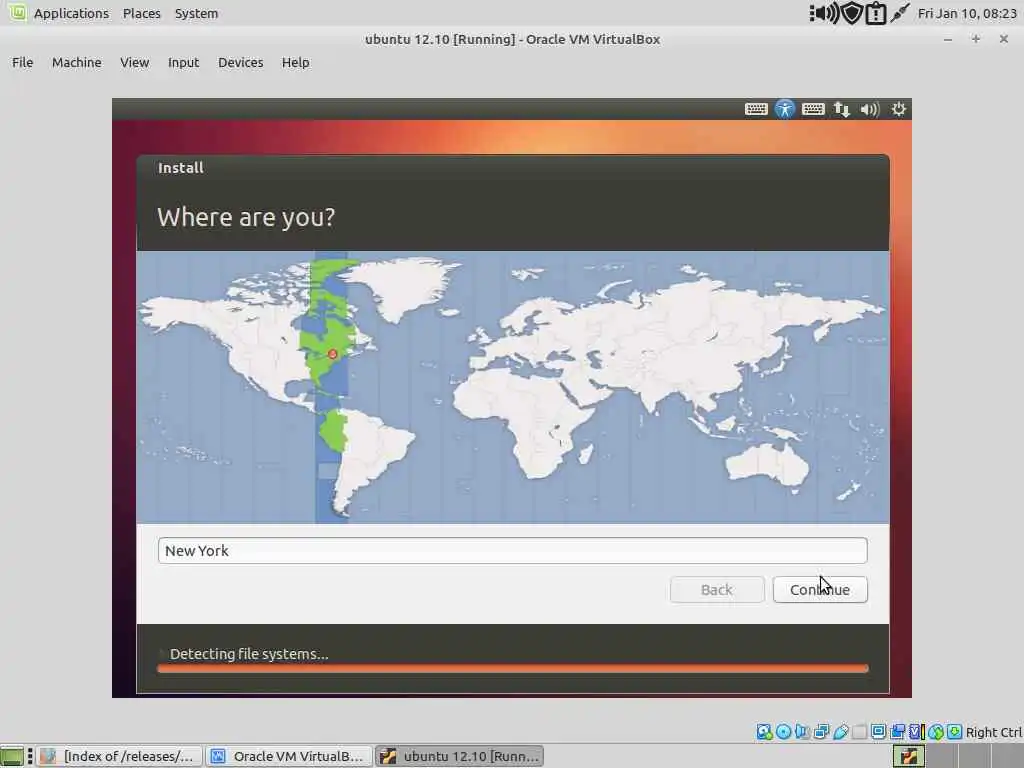Image resolution: width=1024 pixels, height=768 pixels.
Task: Open the Machine menu
Action: coord(76,63)
